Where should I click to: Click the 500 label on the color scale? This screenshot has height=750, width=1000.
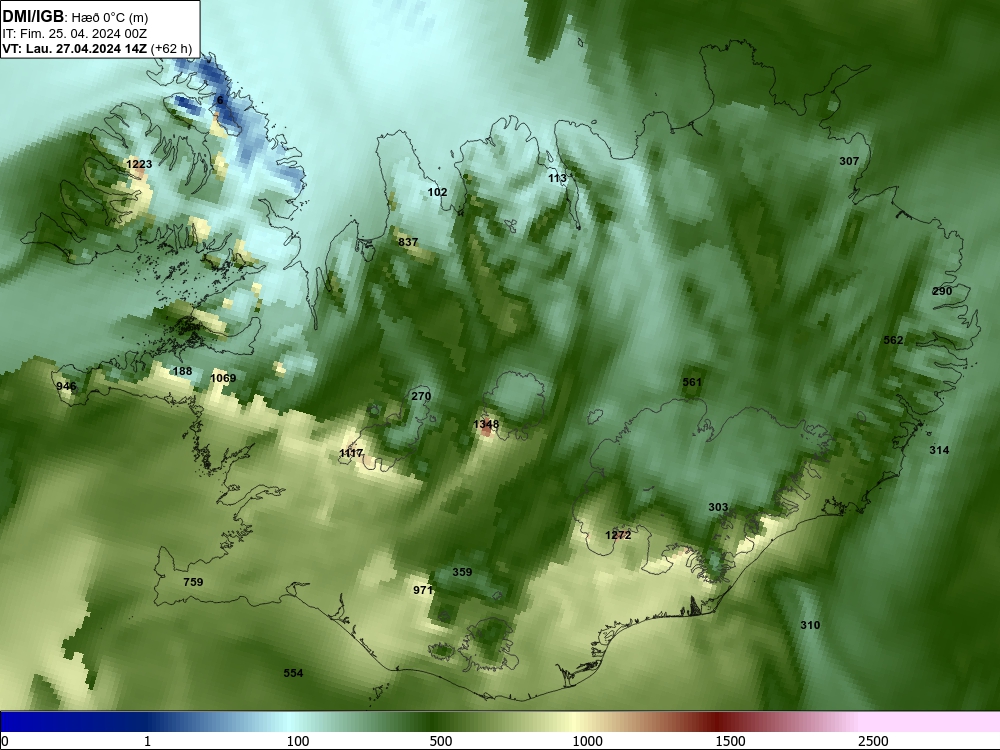coord(441,741)
